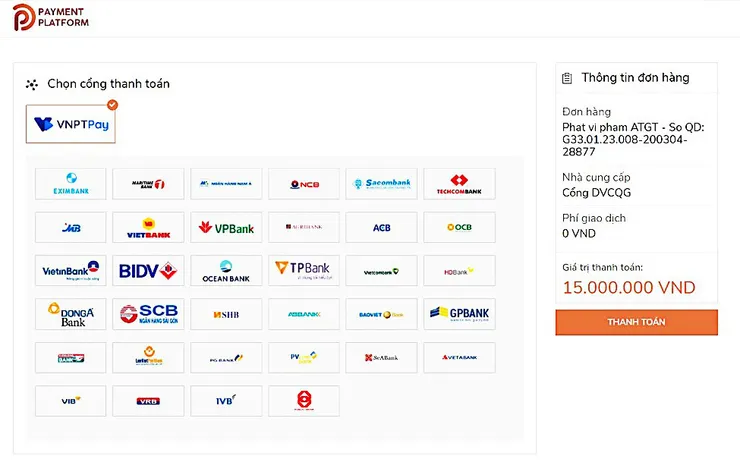The image size is (740, 462).
Task: Choose Techcombank as the paying bank
Action: (459, 184)
